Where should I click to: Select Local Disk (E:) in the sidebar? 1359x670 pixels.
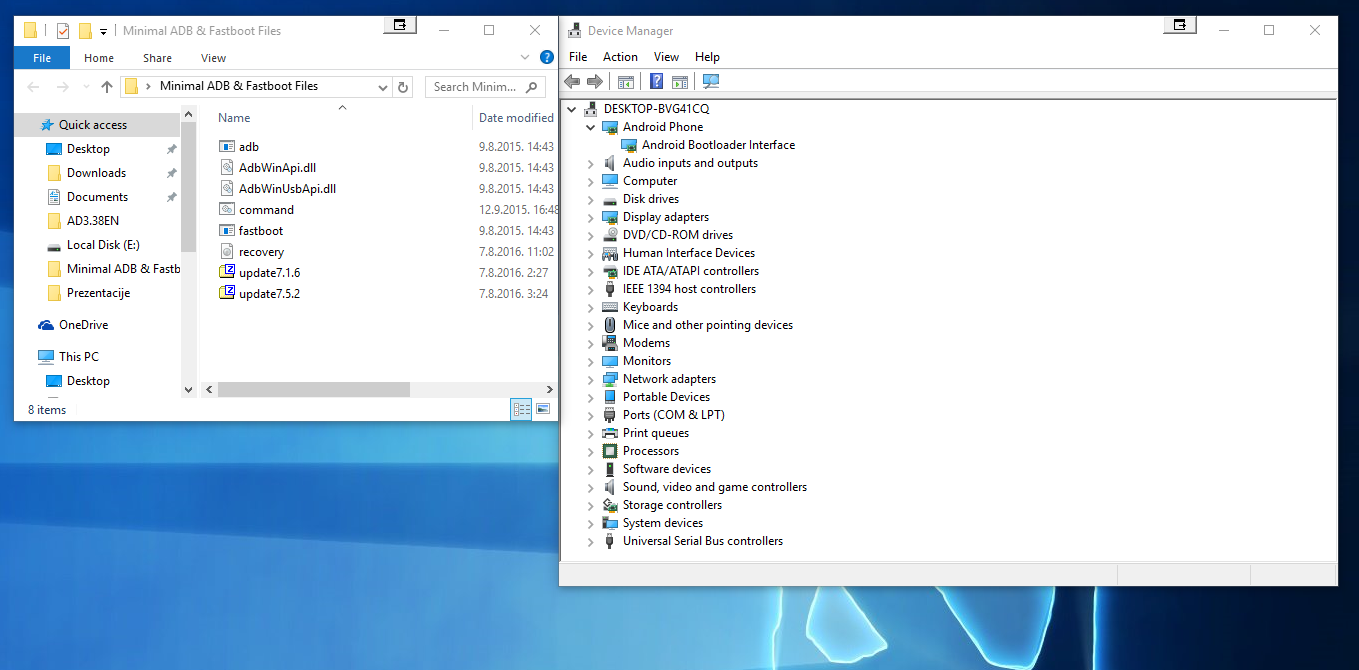pyautogui.click(x=103, y=245)
